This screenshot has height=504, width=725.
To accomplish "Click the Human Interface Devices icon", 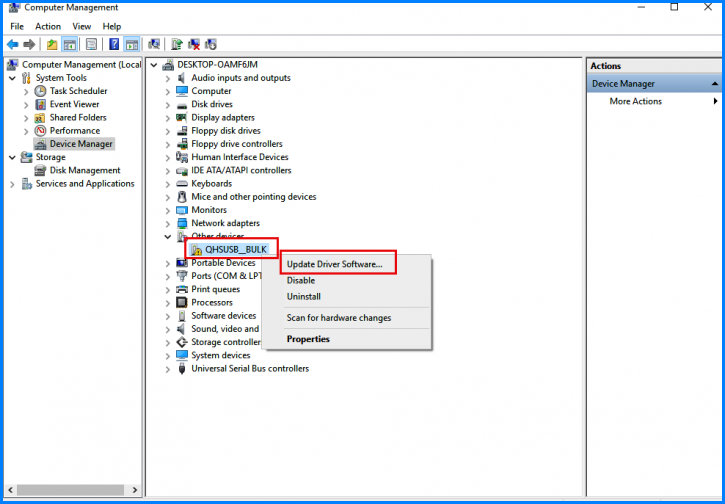I will pos(182,157).
